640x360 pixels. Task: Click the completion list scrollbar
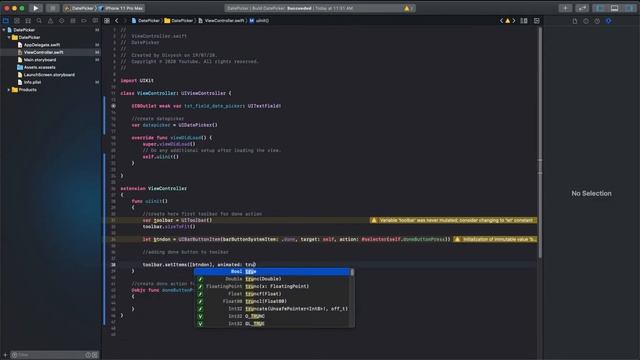(352, 272)
